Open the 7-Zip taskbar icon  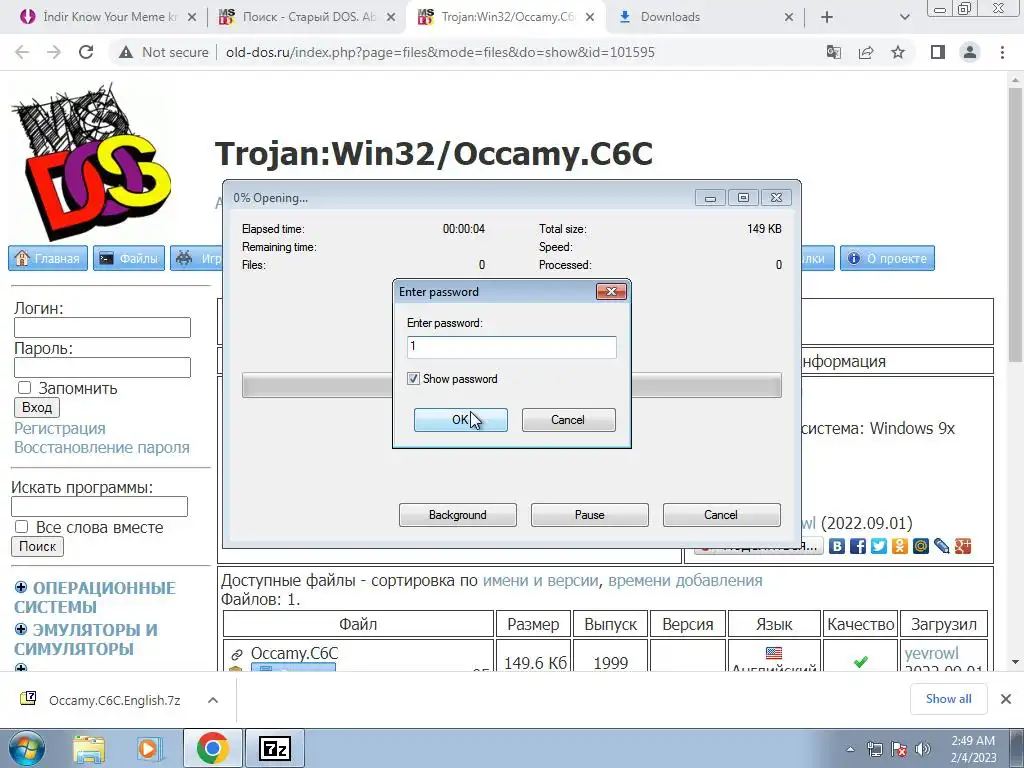(274, 748)
